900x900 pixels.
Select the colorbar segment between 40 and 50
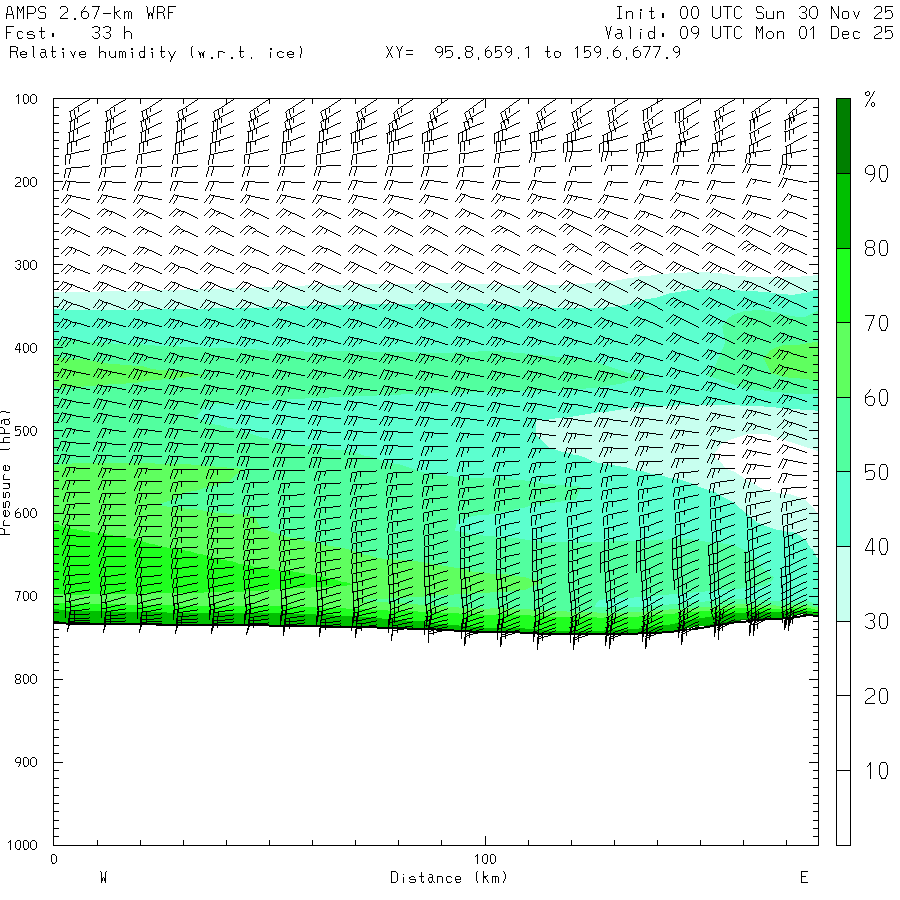[843, 508]
